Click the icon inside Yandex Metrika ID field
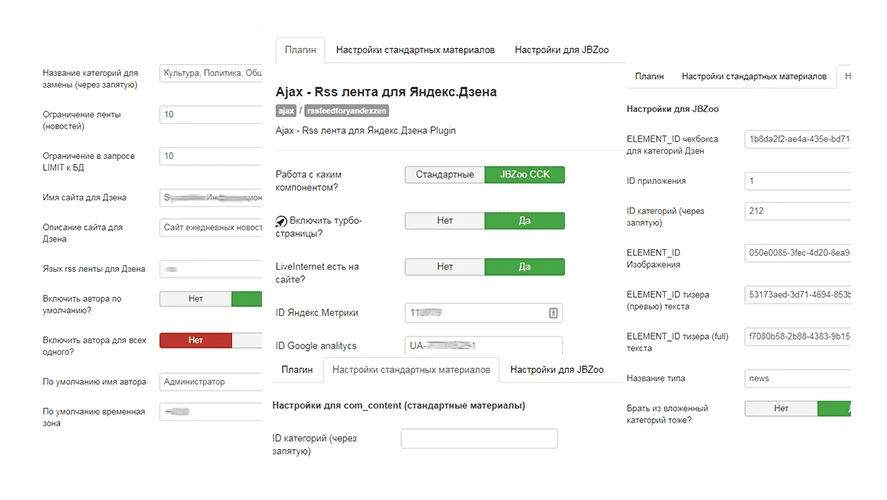This screenshot has width=887, height=500. pos(553,313)
